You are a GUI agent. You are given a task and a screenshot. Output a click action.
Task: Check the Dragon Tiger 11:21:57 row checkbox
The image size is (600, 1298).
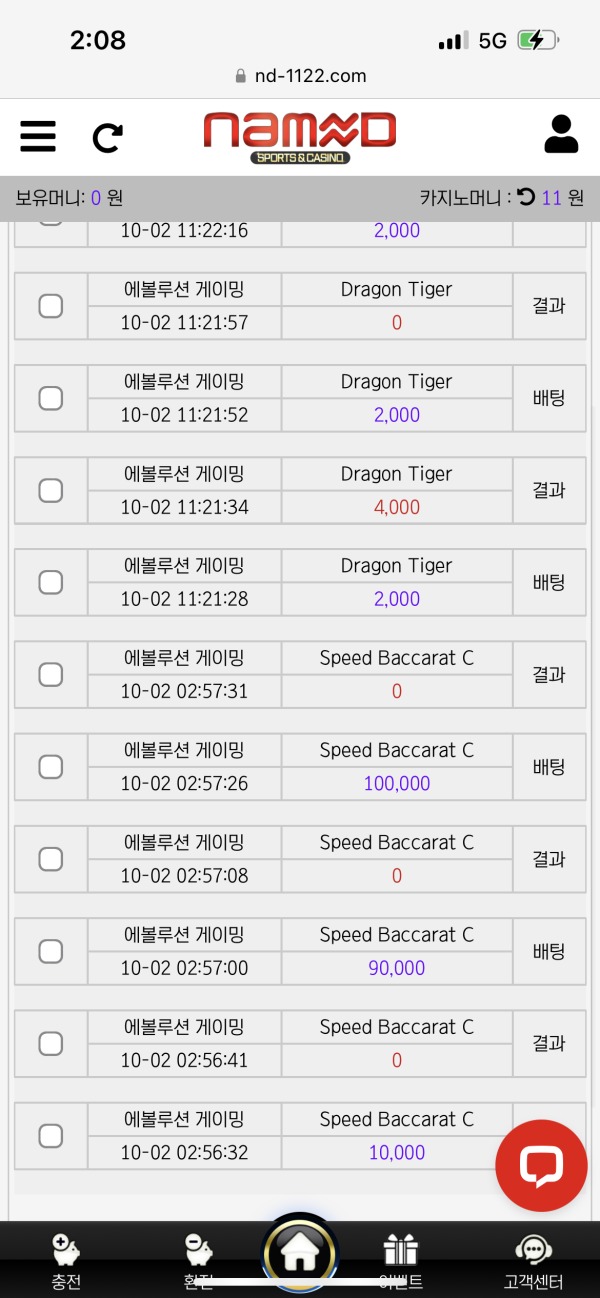tap(50, 305)
